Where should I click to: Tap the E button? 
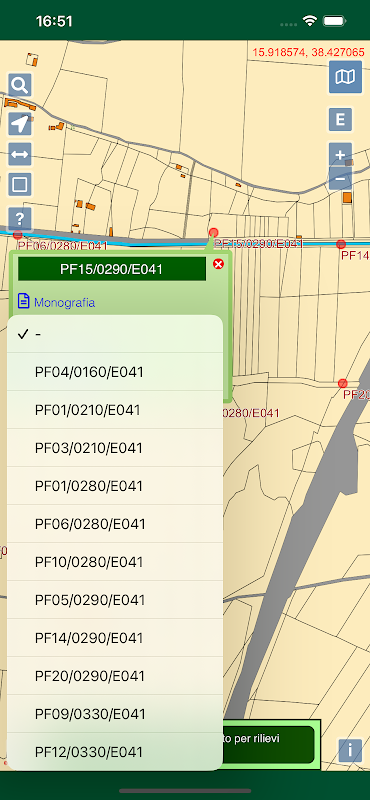pos(340,120)
